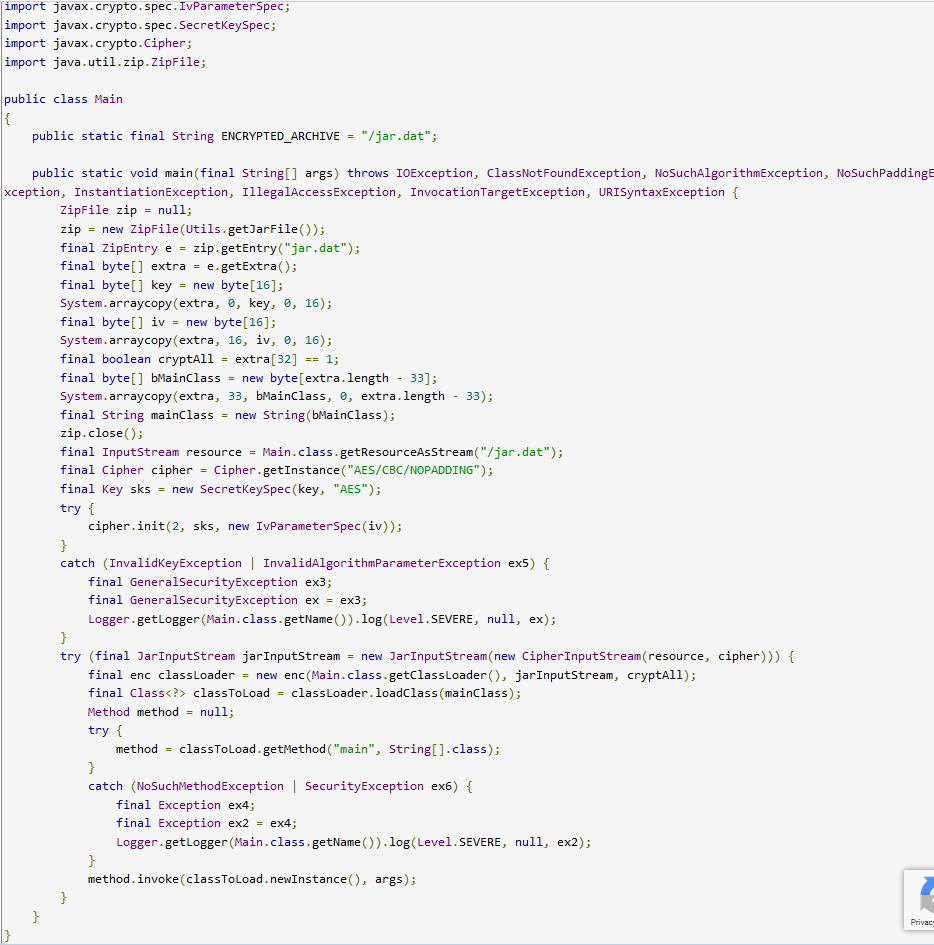934x945 pixels.
Task: Click the reCAPTCHA badge logo
Action: click(927, 894)
